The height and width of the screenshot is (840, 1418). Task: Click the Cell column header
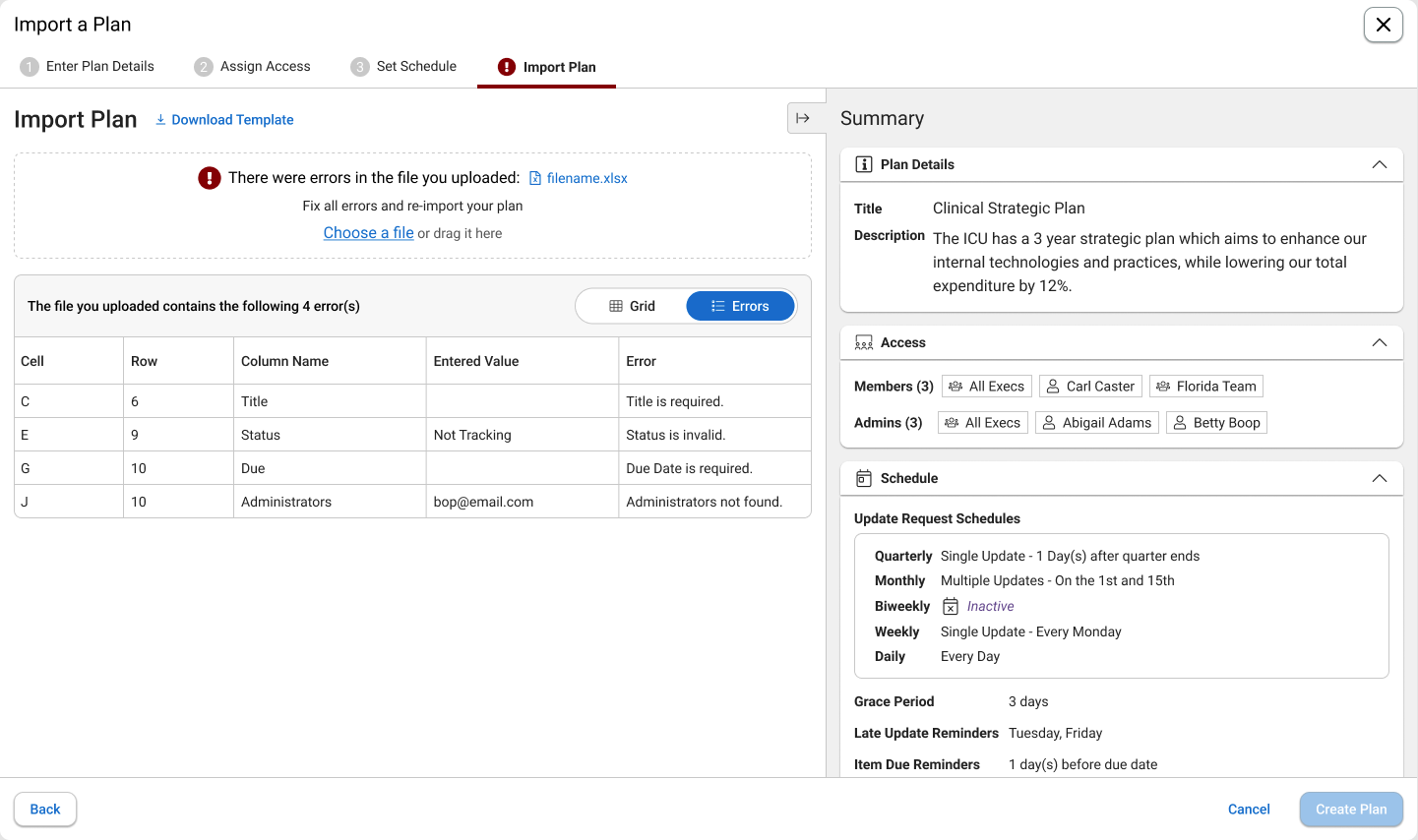[x=69, y=361]
